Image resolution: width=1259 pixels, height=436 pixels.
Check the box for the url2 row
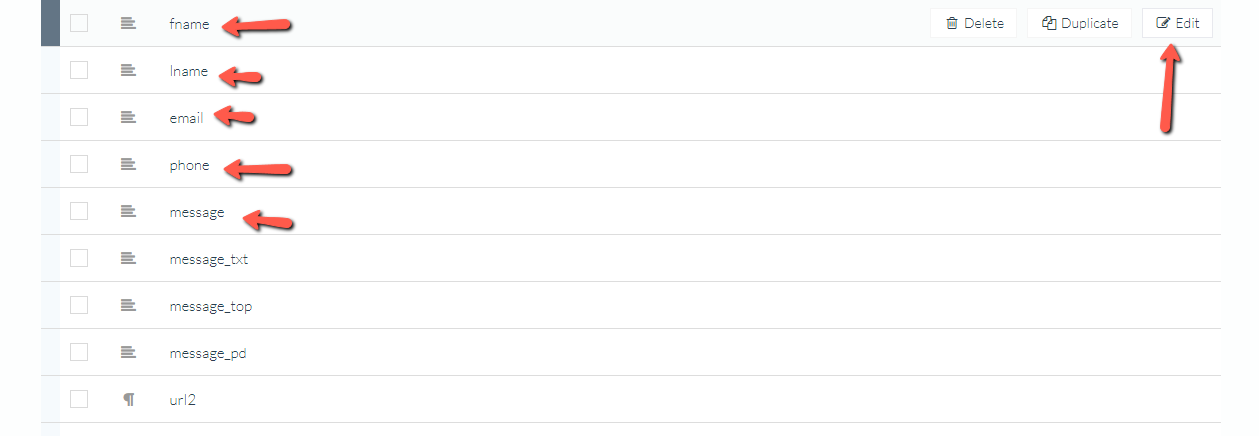pos(79,399)
